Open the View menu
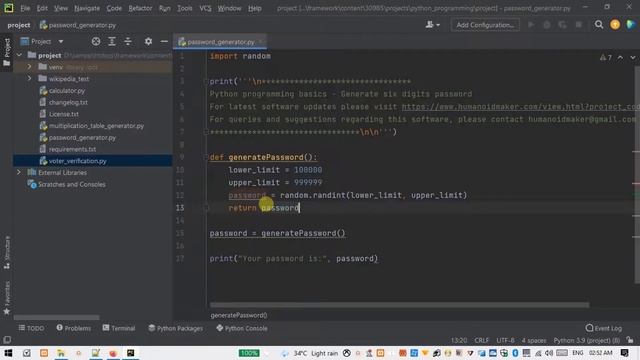Screen dimensions: 640x360 pyautogui.click(x=61, y=8)
